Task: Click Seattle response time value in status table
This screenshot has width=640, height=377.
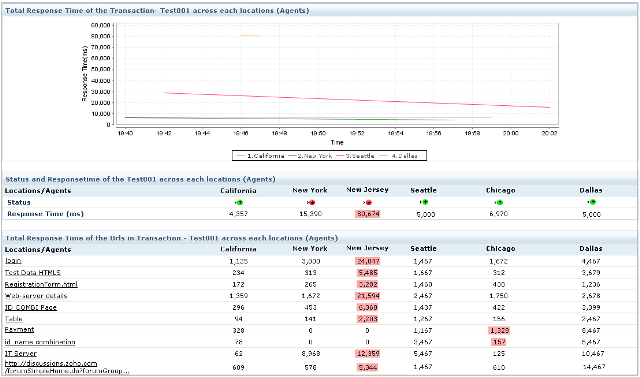Action: (426, 214)
